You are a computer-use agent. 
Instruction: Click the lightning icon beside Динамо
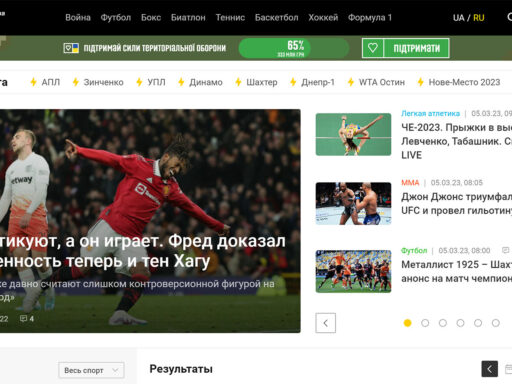pos(181,82)
